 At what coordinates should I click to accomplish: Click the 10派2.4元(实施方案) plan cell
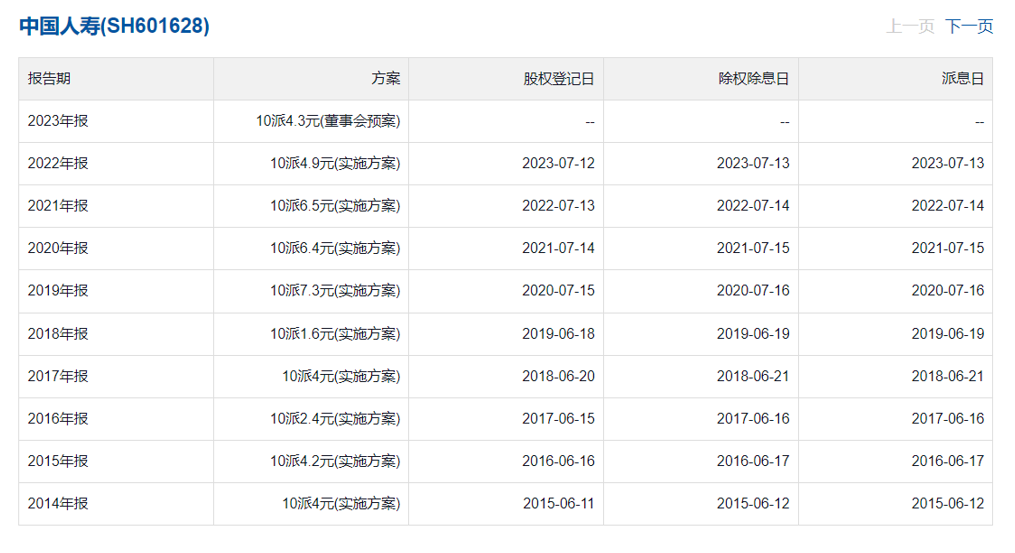pos(335,418)
